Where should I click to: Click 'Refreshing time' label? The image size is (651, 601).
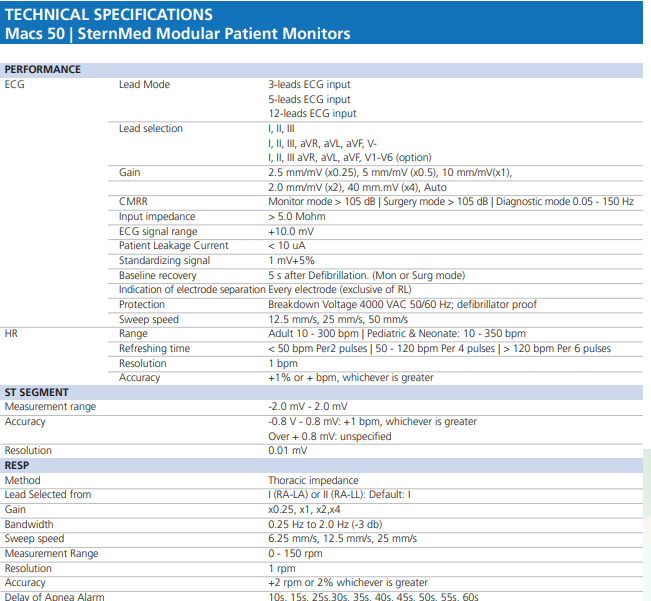click(154, 349)
